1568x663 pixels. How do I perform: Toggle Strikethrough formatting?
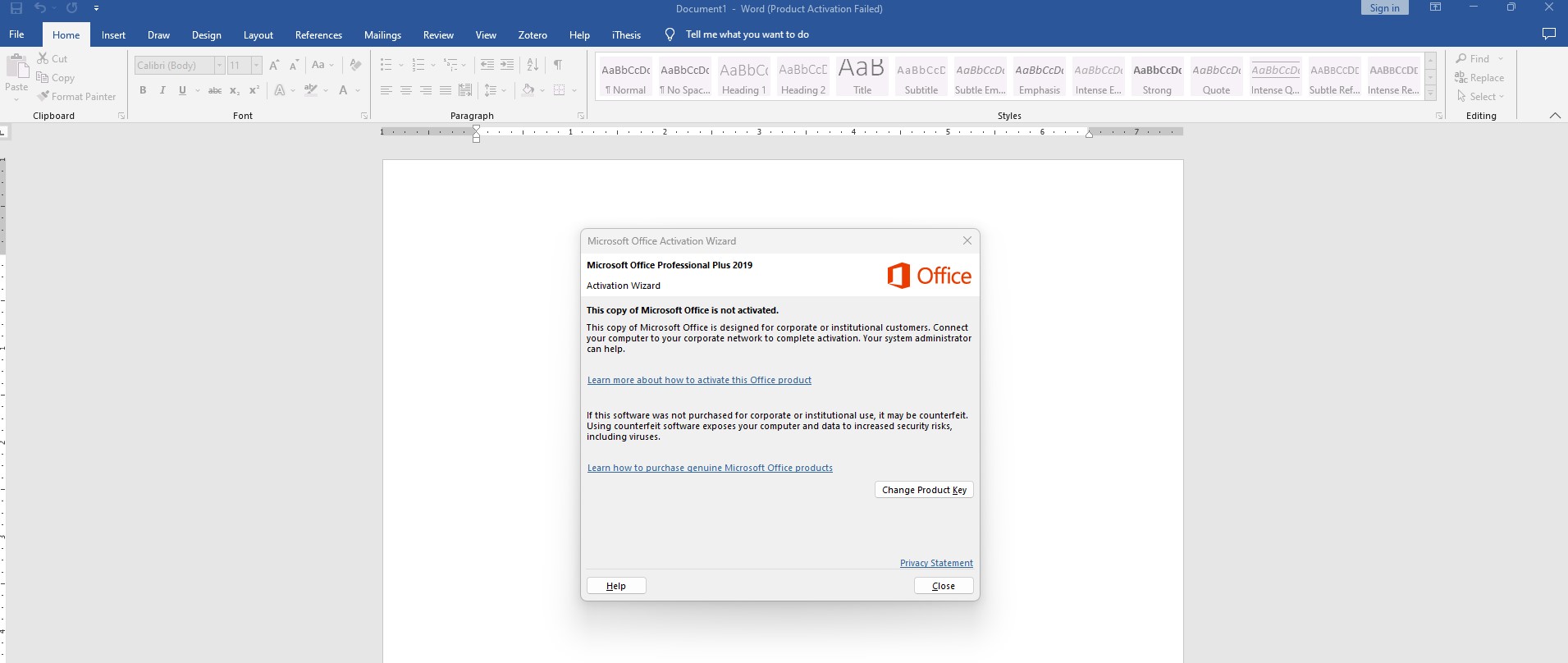(x=215, y=90)
